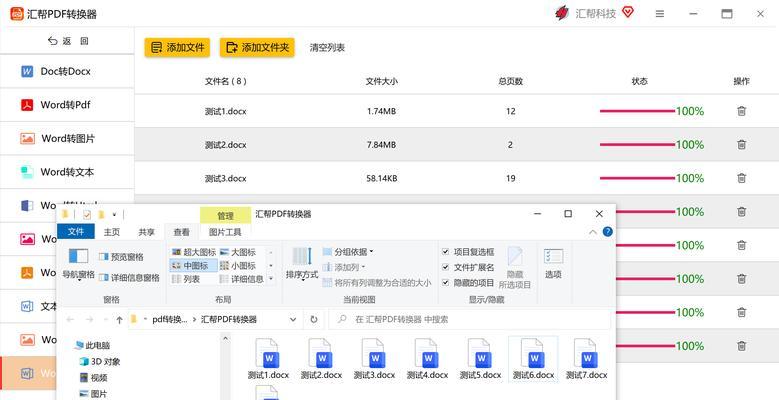Toggle the 预览窗格 preview pane
Image resolution: width=779 pixels, height=400 pixels.
click(x=121, y=257)
